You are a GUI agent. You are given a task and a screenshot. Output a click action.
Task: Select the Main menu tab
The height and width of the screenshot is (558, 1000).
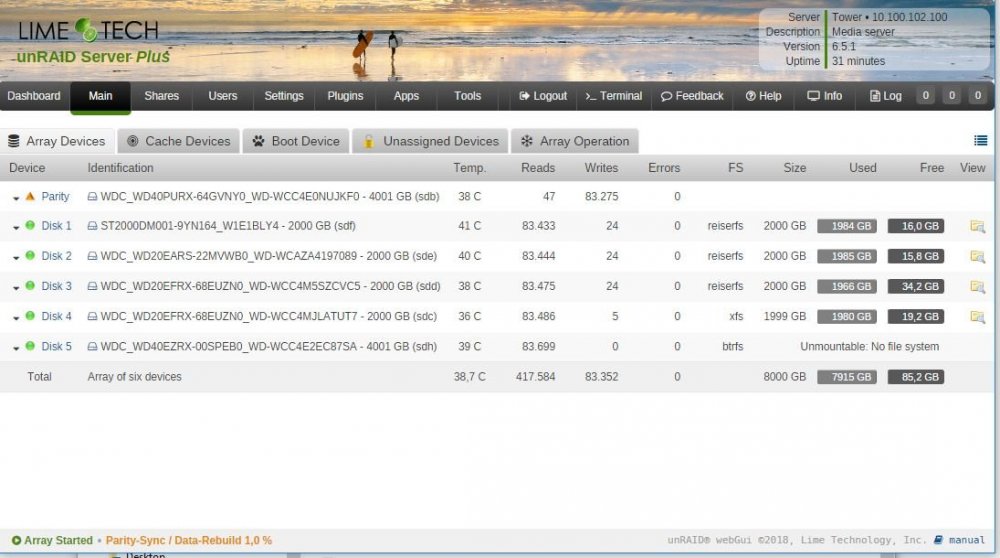pos(100,96)
